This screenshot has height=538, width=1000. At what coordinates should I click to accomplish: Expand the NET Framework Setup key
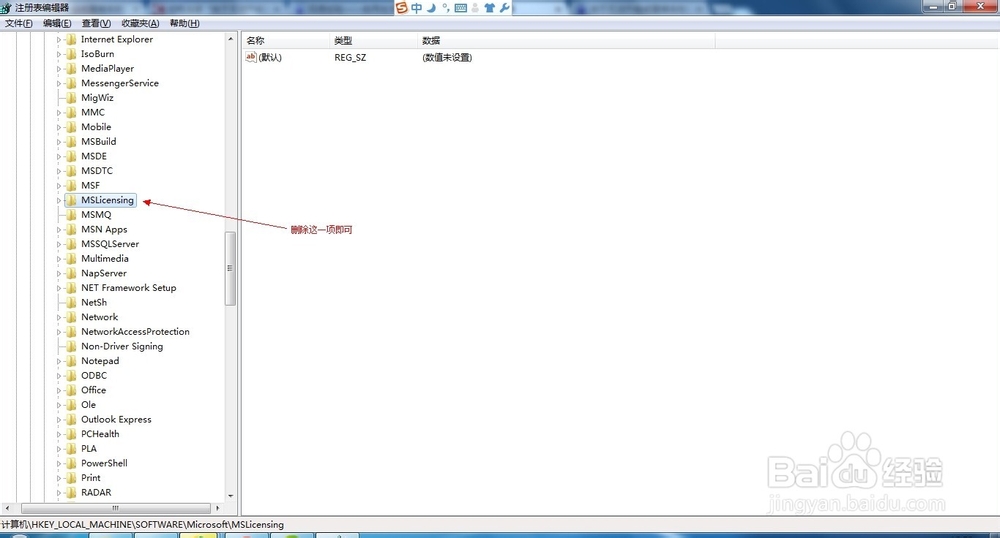coord(59,288)
